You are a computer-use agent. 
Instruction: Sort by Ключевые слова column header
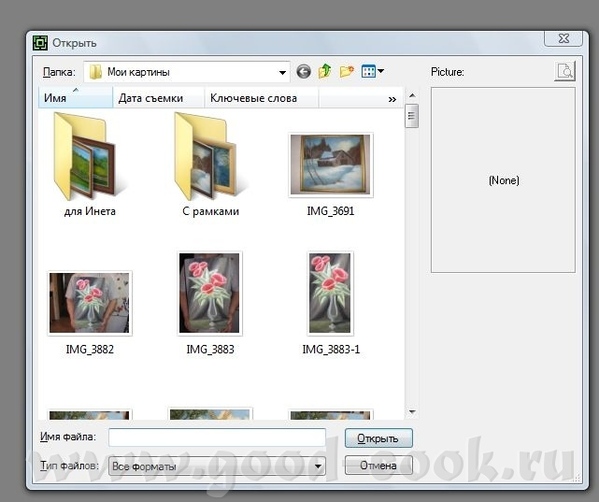coord(262,98)
